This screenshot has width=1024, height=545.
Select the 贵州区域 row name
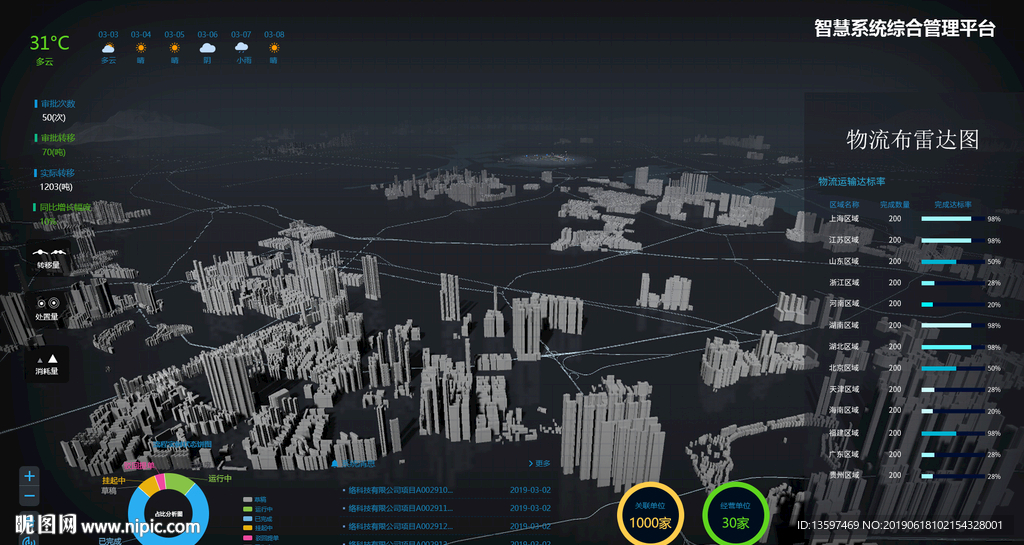844,475
